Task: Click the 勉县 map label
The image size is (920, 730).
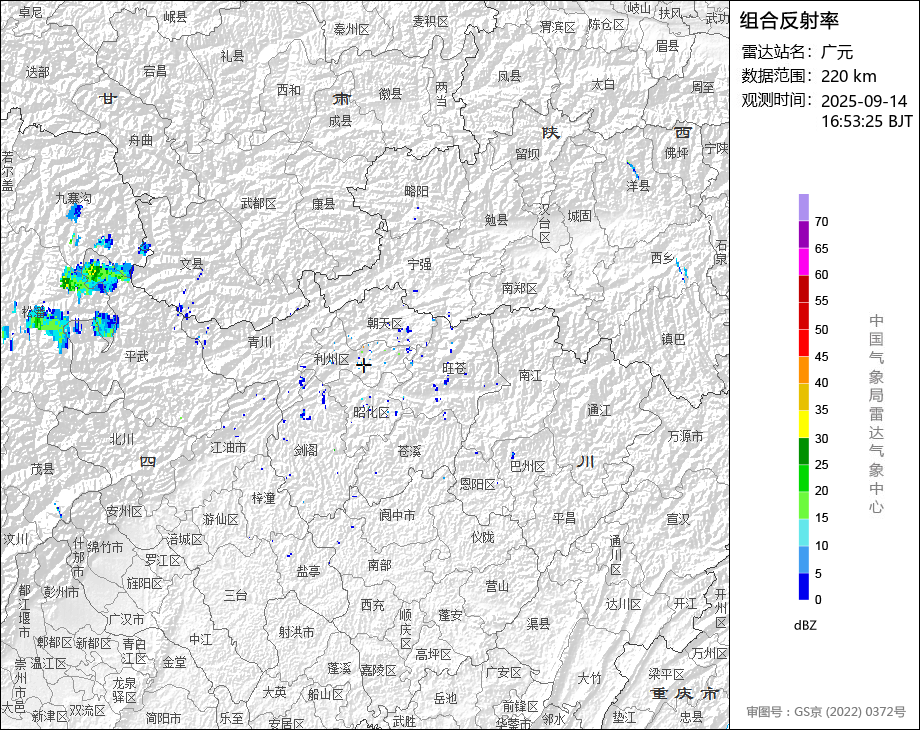Action: (x=496, y=220)
